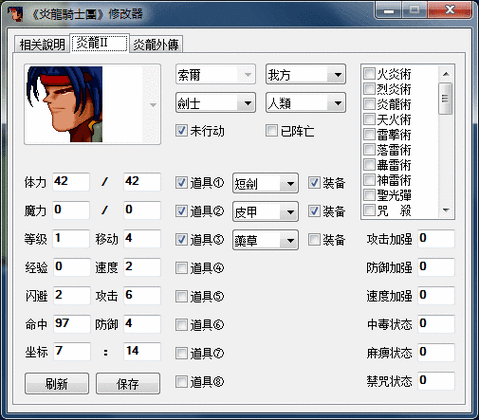Uncheck 装备 for the 皮甲 item

pos(314,211)
